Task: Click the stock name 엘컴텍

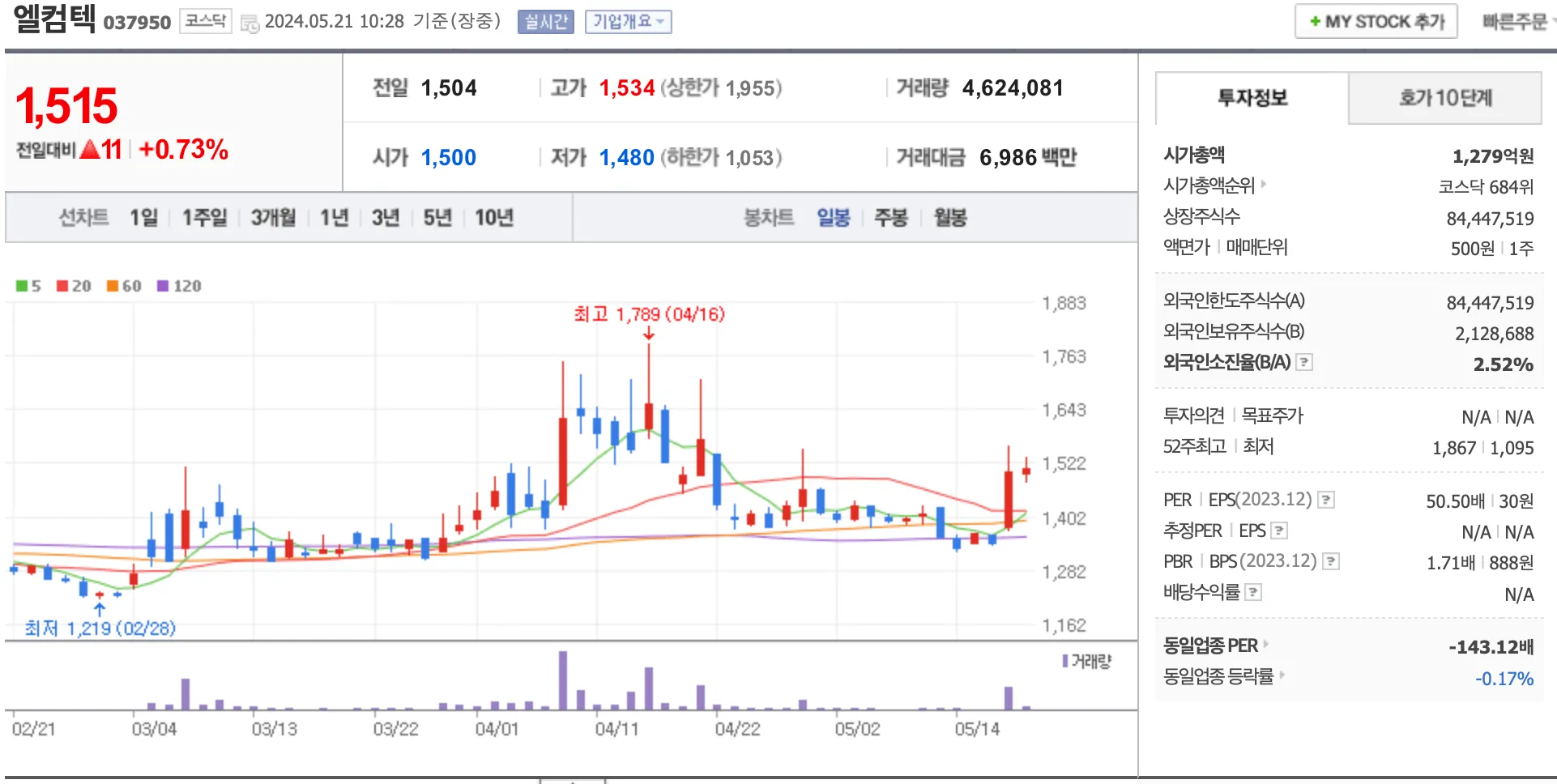Action: click(54, 19)
